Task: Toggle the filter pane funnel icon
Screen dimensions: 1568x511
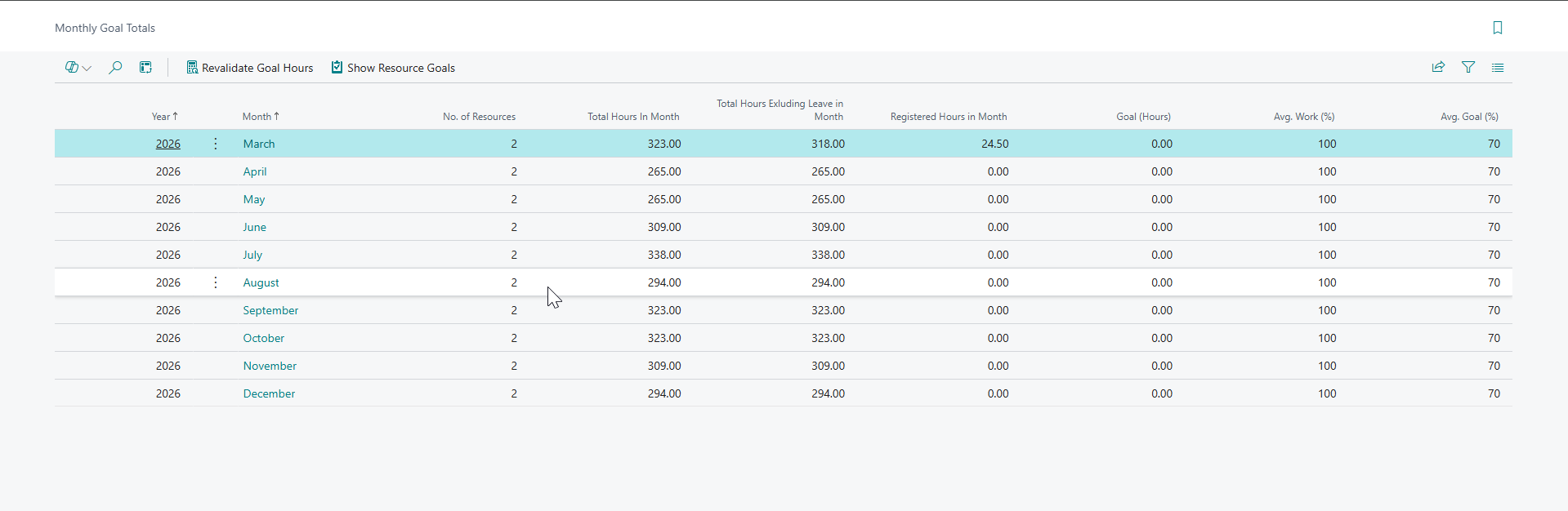Action: pyautogui.click(x=1468, y=68)
